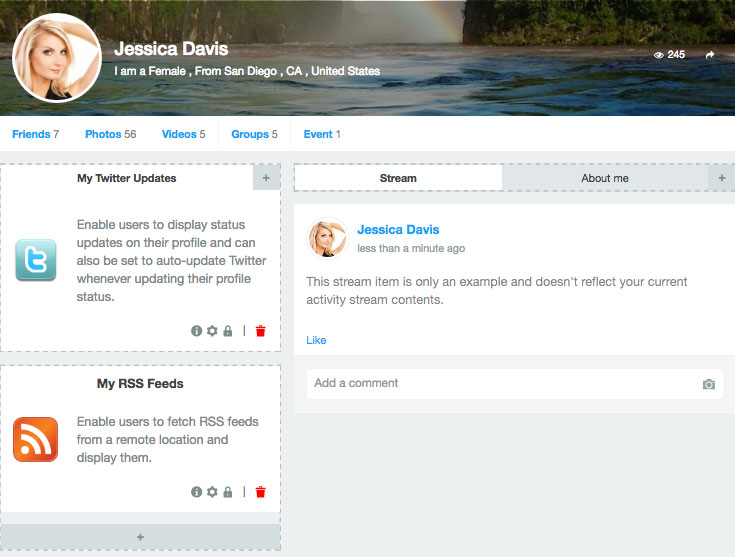Click the camera icon in comment box

pyautogui.click(x=709, y=384)
